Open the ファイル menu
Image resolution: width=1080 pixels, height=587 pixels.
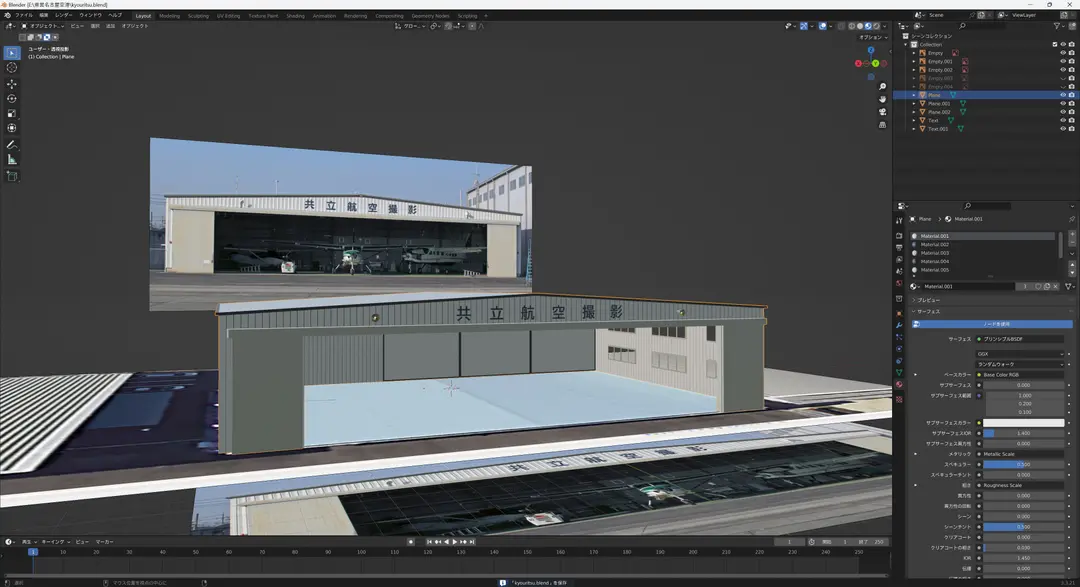click(23, 15)
